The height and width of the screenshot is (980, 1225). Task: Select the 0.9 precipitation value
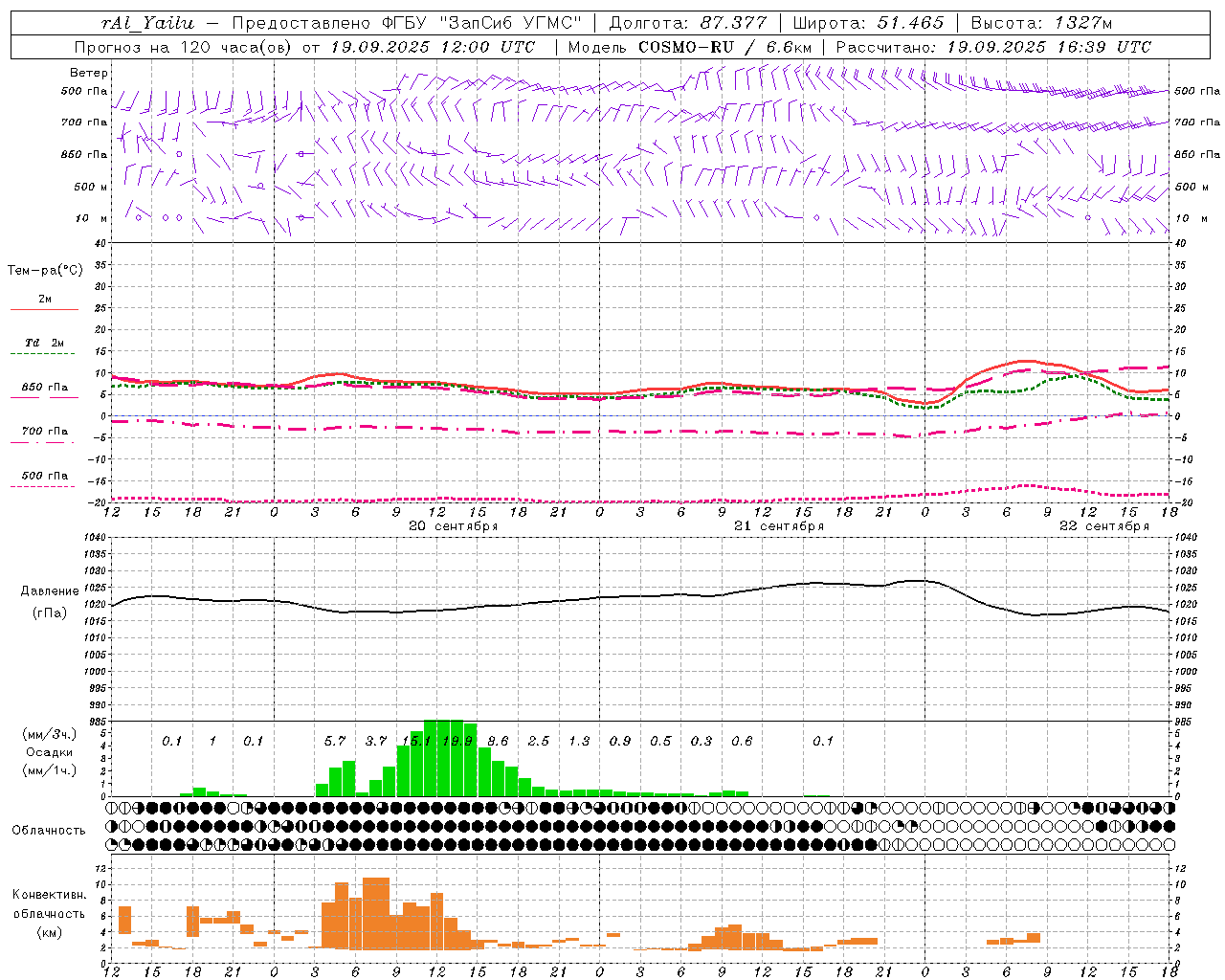(620, 741)
